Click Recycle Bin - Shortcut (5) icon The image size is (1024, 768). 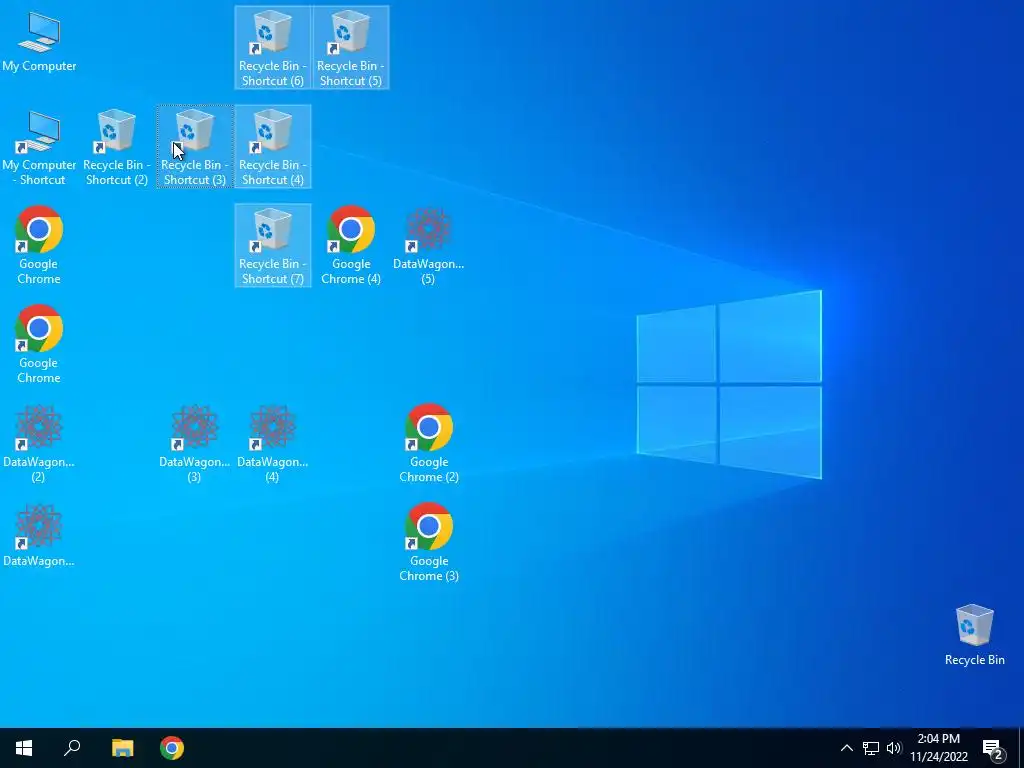(351, 47)
